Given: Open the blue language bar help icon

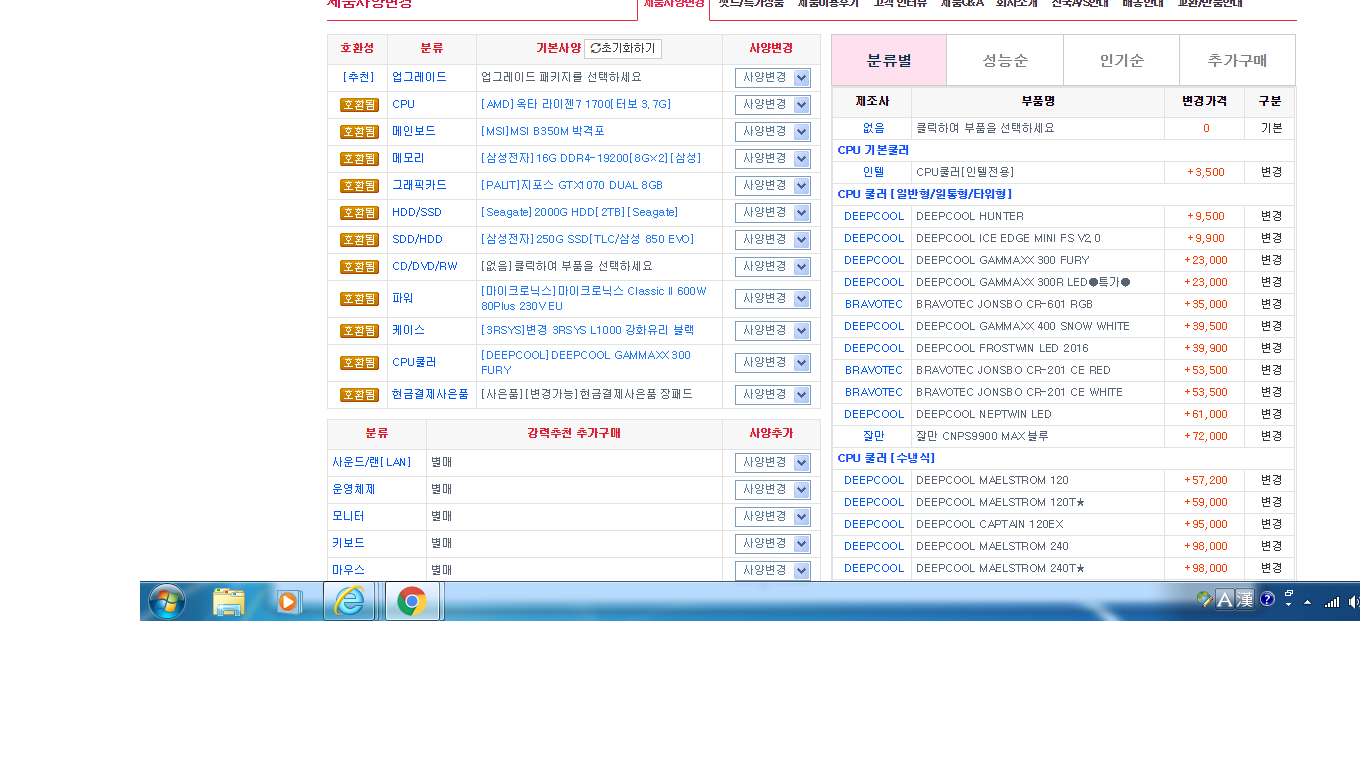Looking at the screenshot, I should coord(1267,599).
